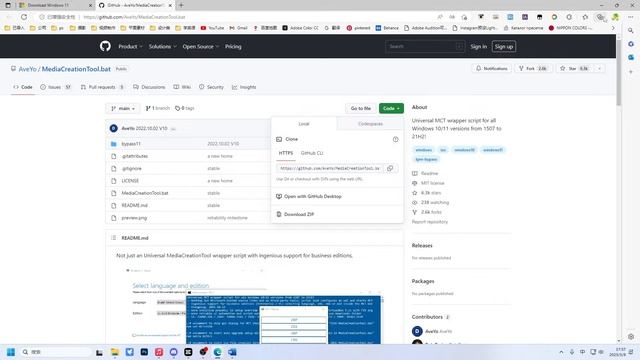Open the .gitignore file
640x360 pixels.
coord(131,168)
